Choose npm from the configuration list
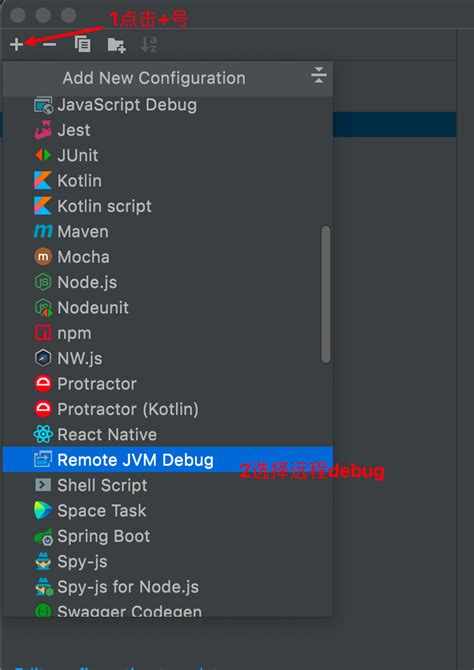This screenshot has height=670, width=474. [168, 333]
